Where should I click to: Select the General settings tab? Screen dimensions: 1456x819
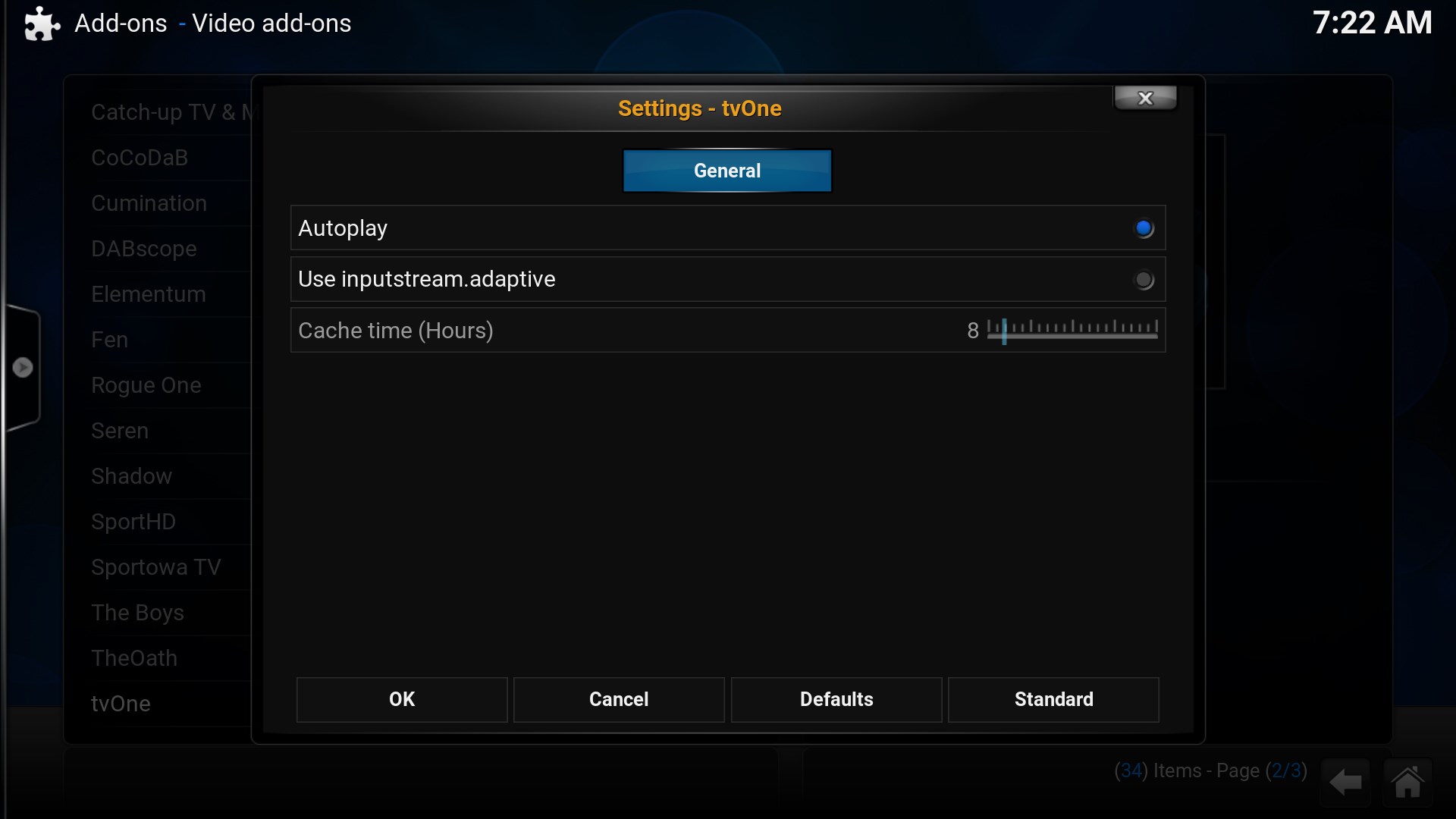(x=727, y=171)
